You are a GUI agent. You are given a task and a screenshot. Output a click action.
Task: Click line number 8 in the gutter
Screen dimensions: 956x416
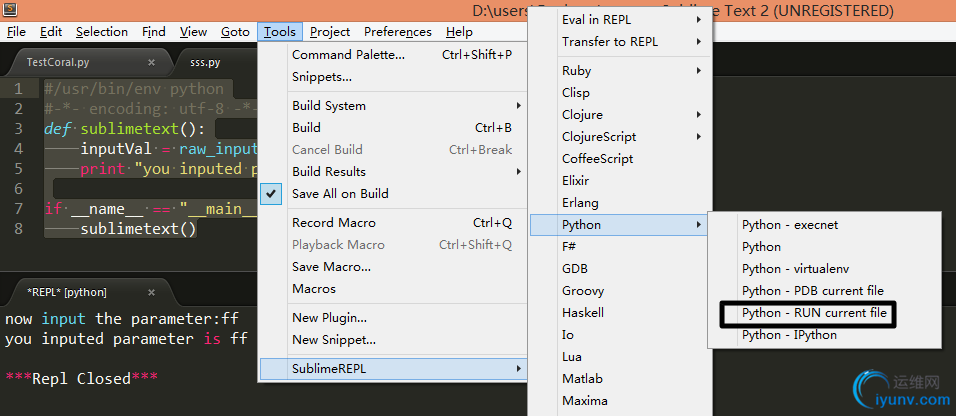pyautogui.click(x=19, y=229)
